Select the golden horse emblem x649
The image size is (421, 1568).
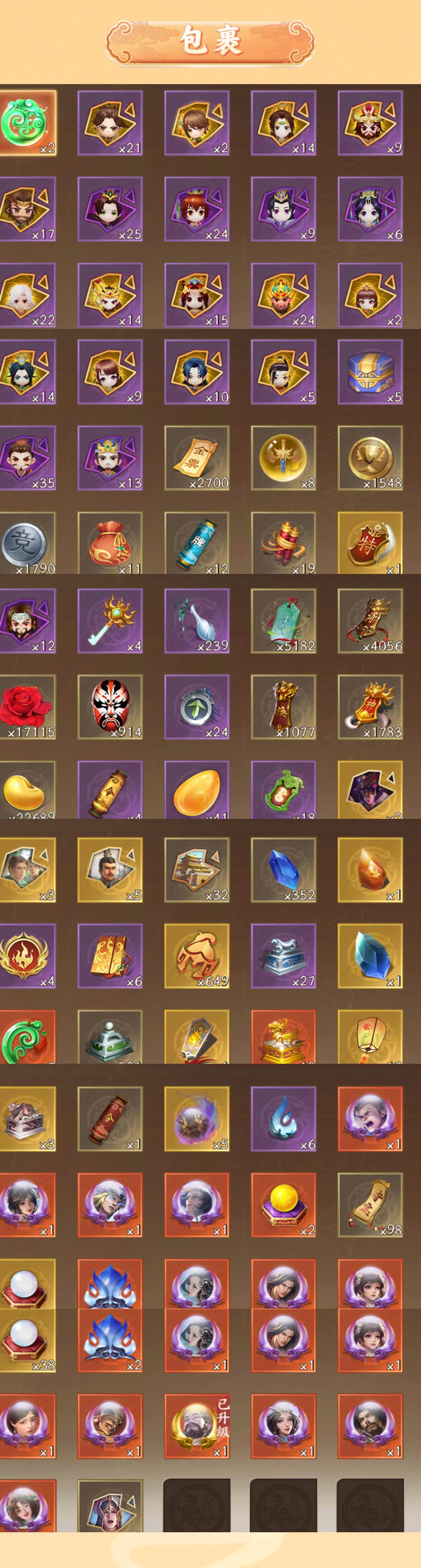point(197,956)
